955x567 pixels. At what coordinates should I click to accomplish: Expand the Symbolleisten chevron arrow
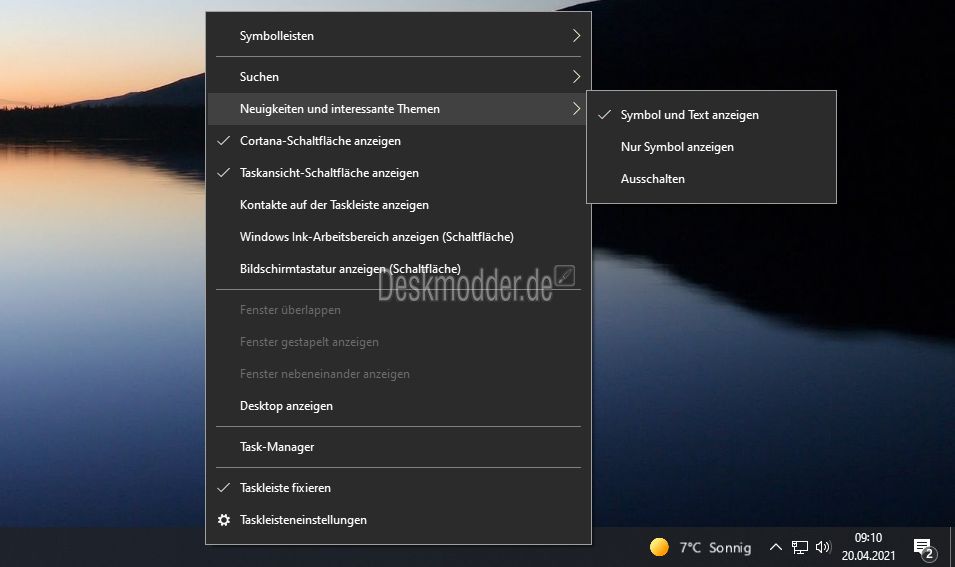(576, 36)
